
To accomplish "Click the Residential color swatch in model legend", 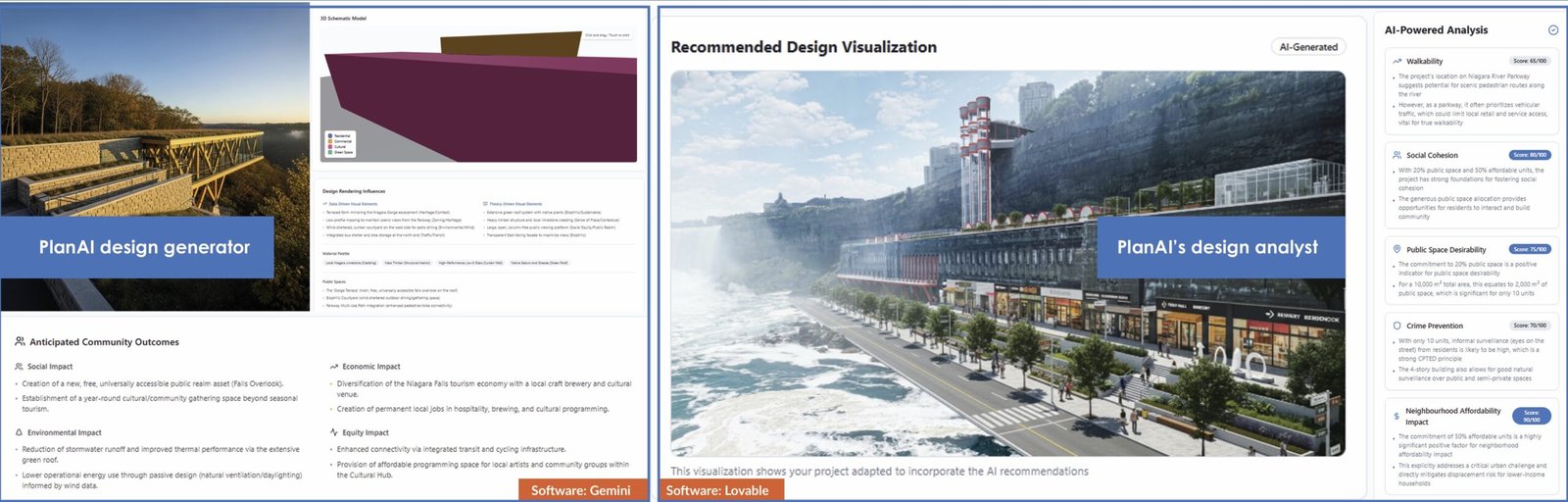I will [330, 136].
